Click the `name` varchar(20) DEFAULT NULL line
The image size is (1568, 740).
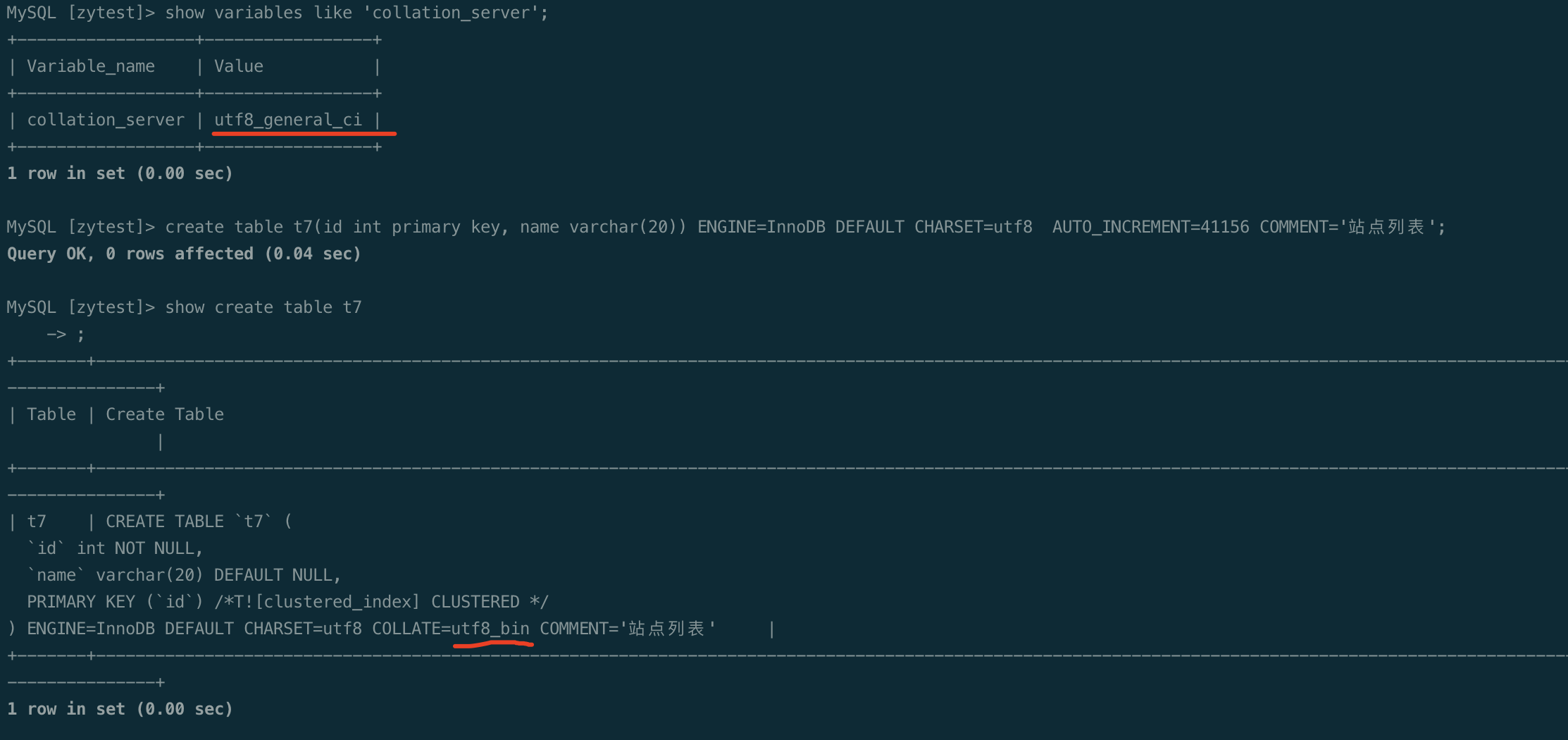tap(184, 575)
